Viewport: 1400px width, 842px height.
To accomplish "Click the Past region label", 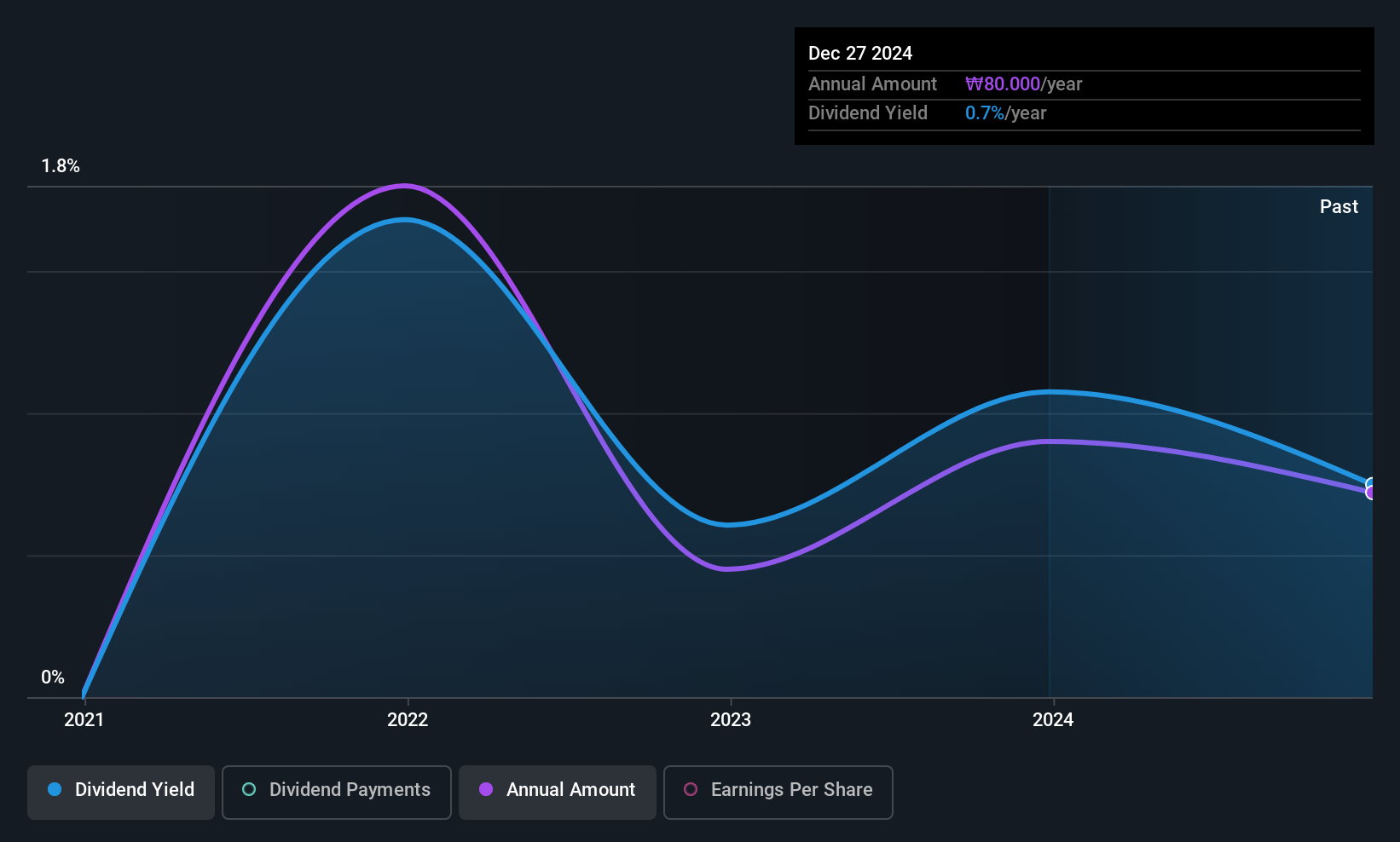I will point(1339,206).
